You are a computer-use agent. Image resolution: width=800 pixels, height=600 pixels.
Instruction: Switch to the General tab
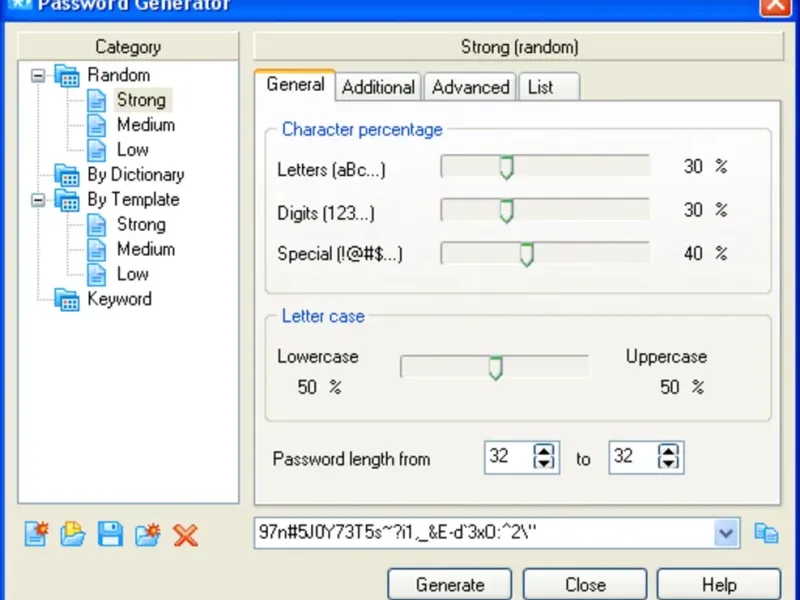coord(295,85)
